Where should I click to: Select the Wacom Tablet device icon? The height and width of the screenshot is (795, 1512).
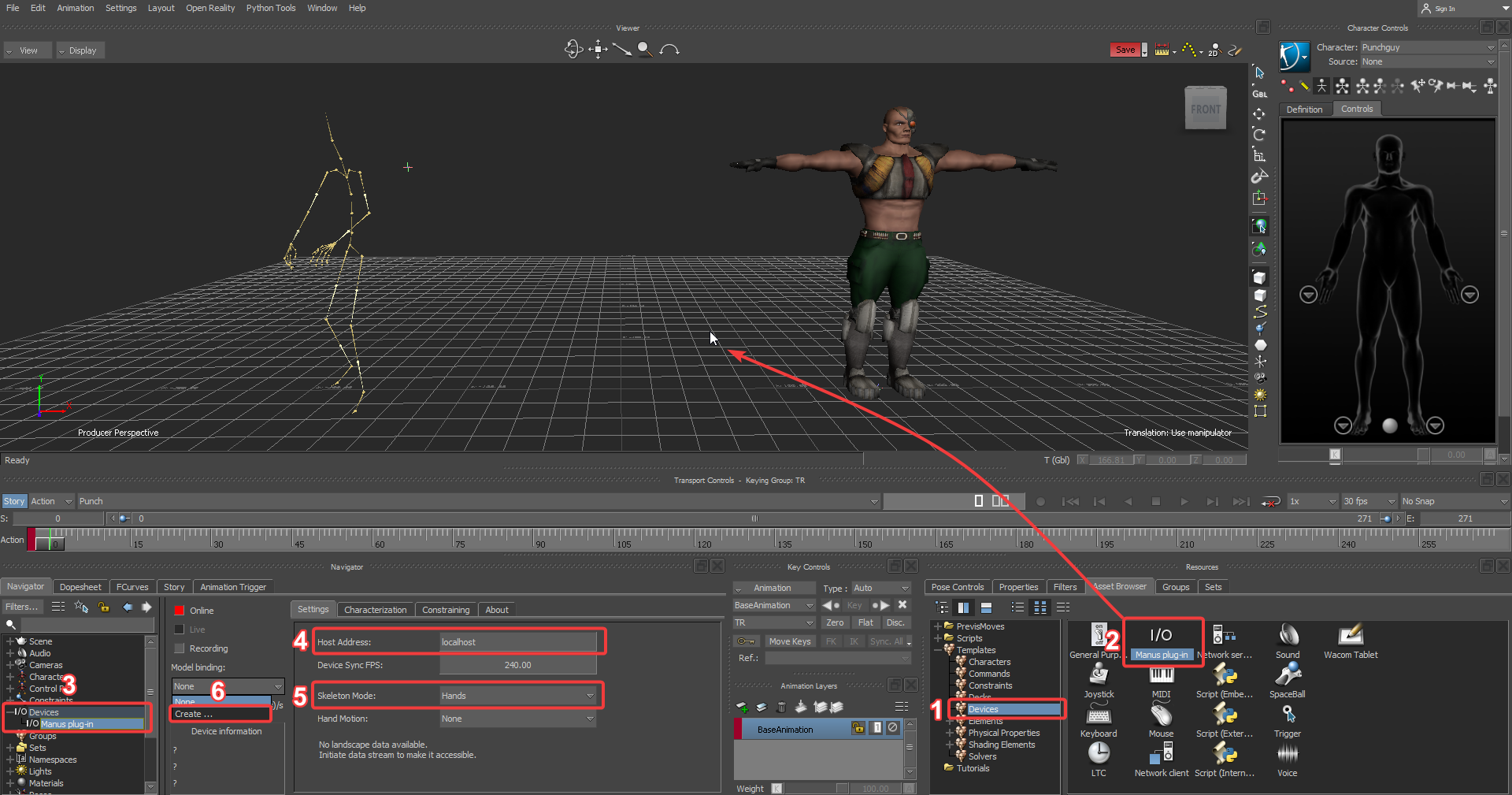tap(1350, 636)
